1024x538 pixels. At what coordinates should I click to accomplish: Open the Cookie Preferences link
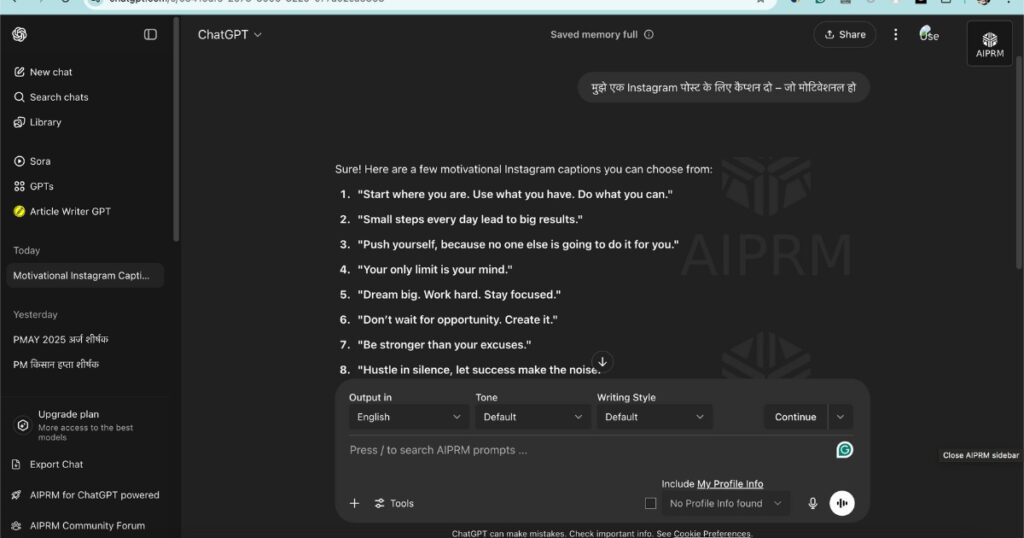(x=712, y=533)
